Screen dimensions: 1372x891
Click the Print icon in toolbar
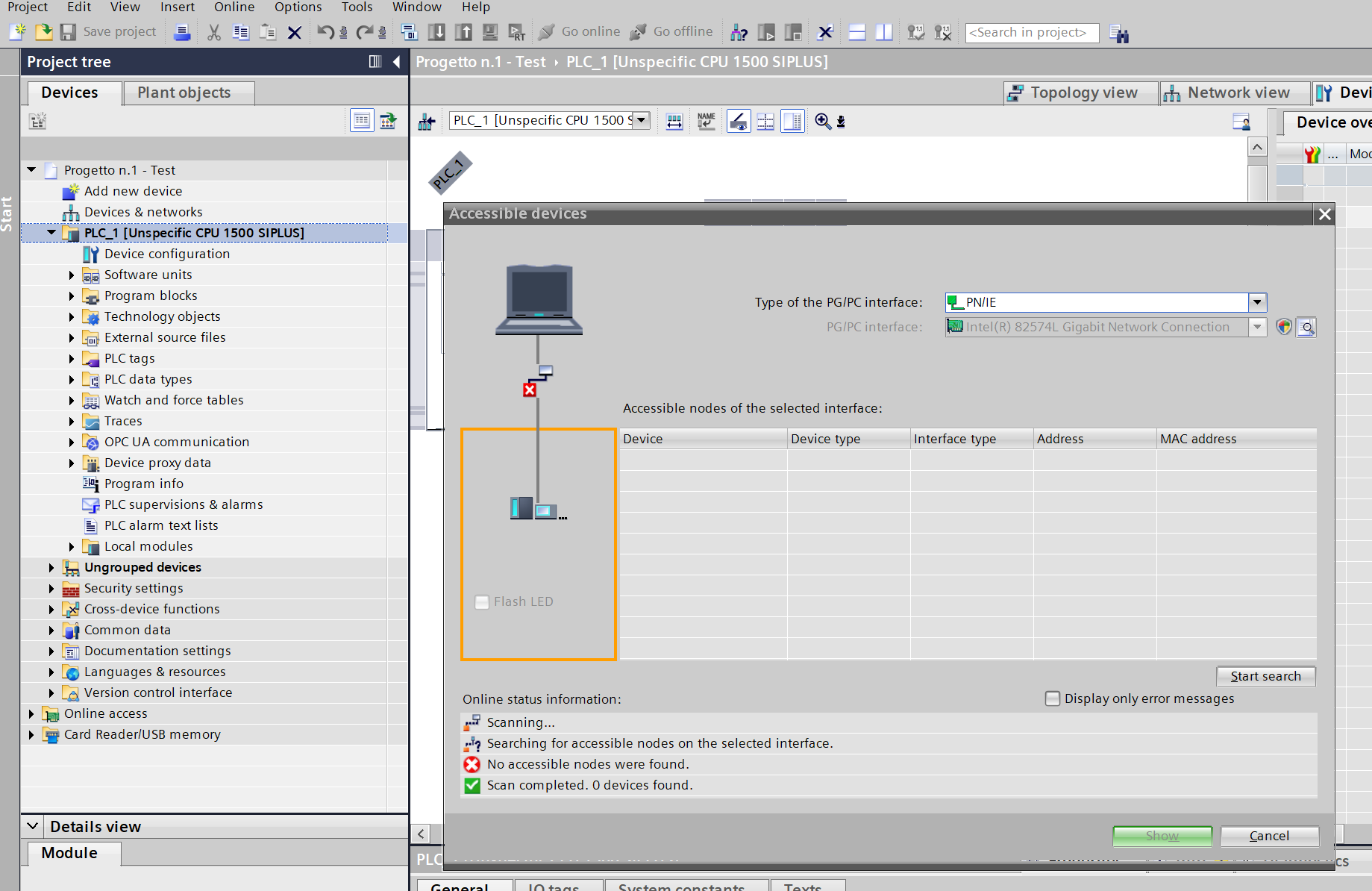click(x=181, y=32)
